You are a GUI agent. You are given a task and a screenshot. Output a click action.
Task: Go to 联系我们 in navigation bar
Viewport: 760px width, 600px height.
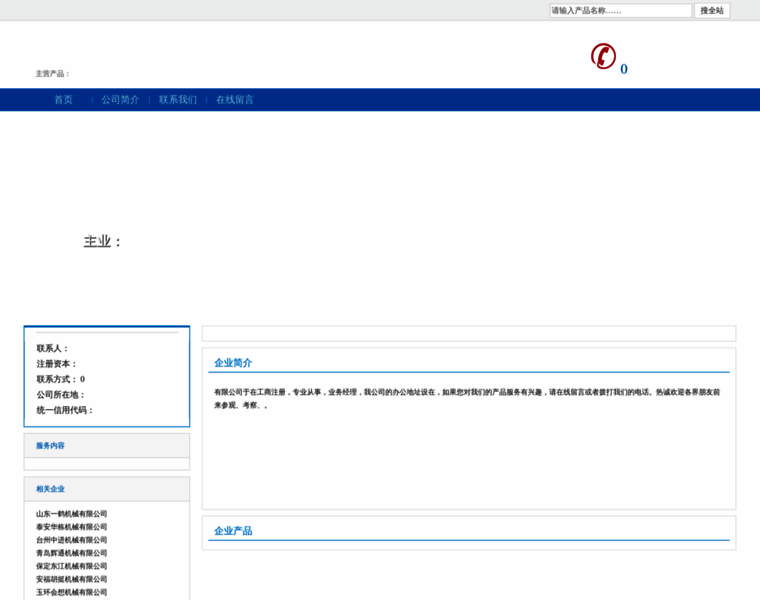pos(178,100)
